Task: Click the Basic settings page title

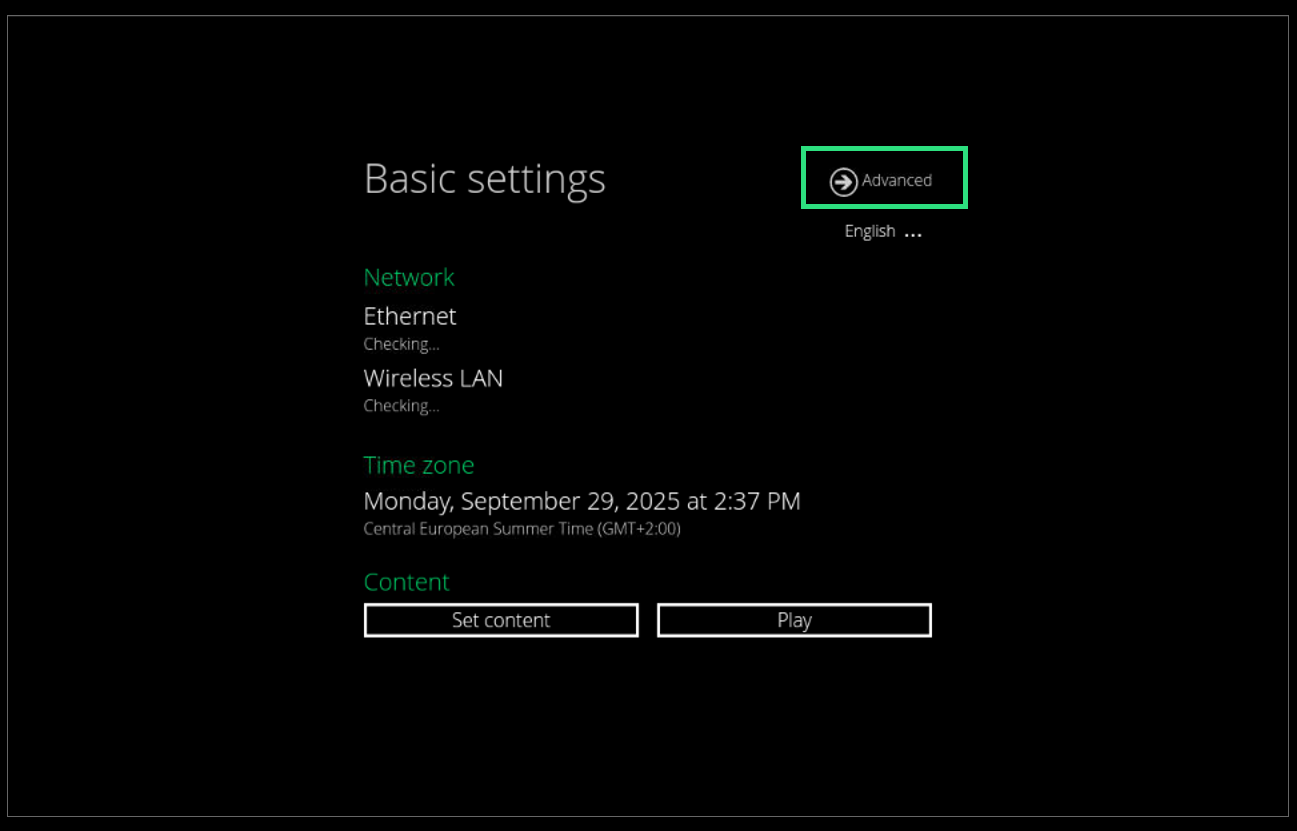Action: (484, 179)
